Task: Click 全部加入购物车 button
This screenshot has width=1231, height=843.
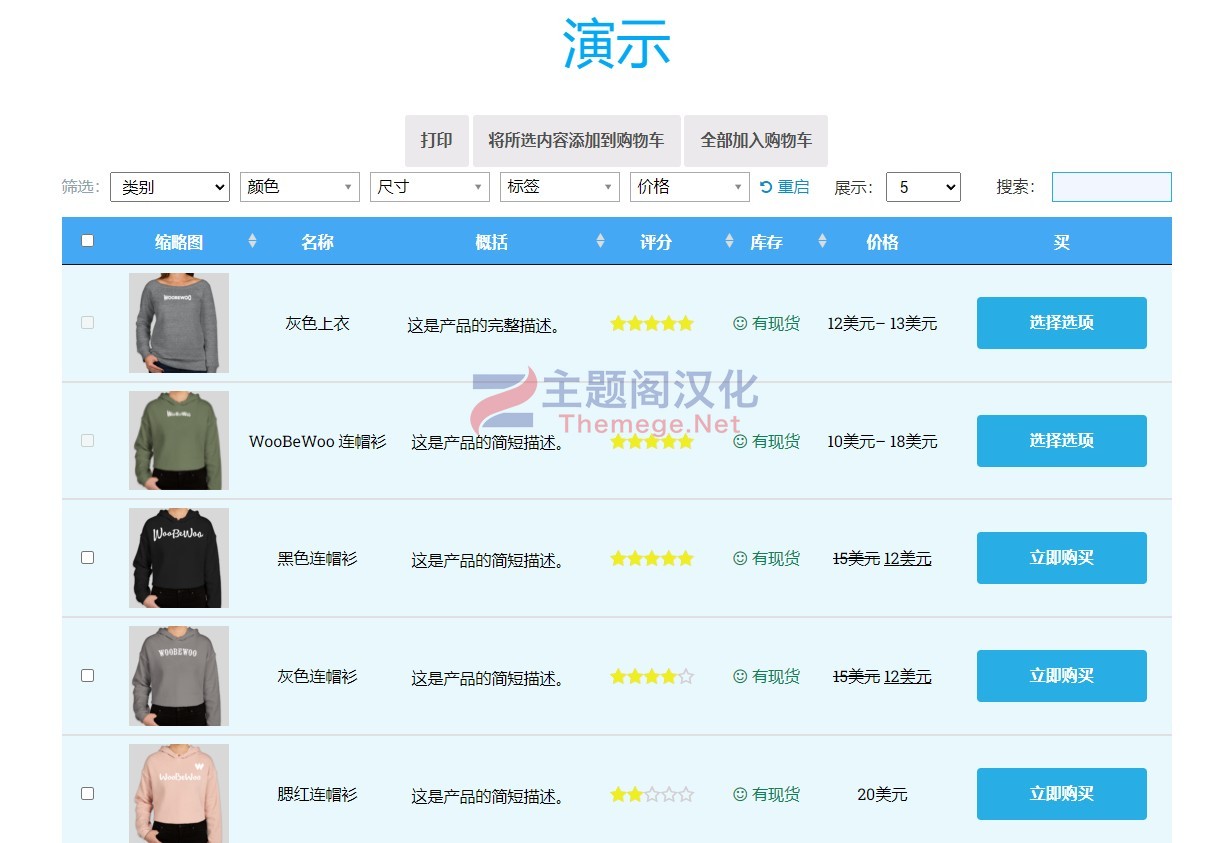Action: pyautogui.click(x=756, y=140)
